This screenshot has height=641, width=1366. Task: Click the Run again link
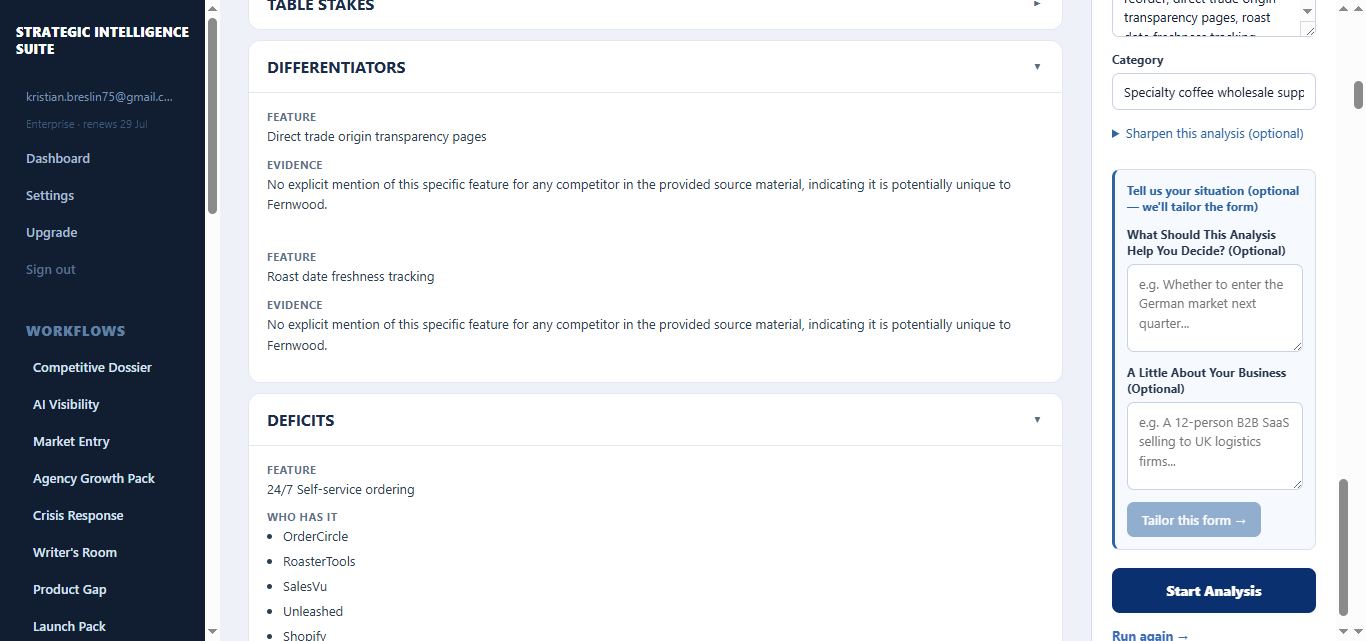tap(1150, 635)
